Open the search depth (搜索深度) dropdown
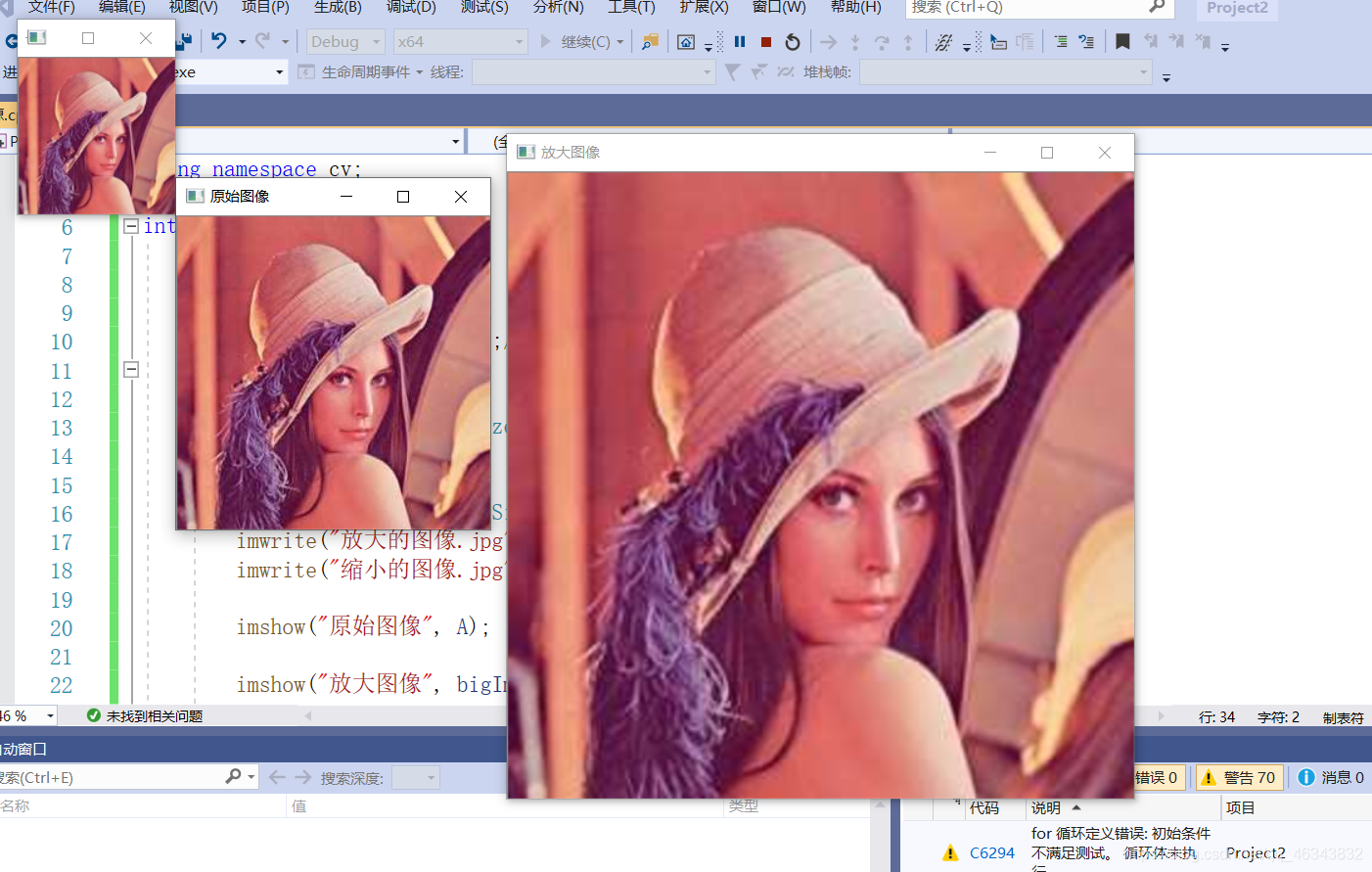Viewport: 1372px width, 872px height. tap(416, 778)
